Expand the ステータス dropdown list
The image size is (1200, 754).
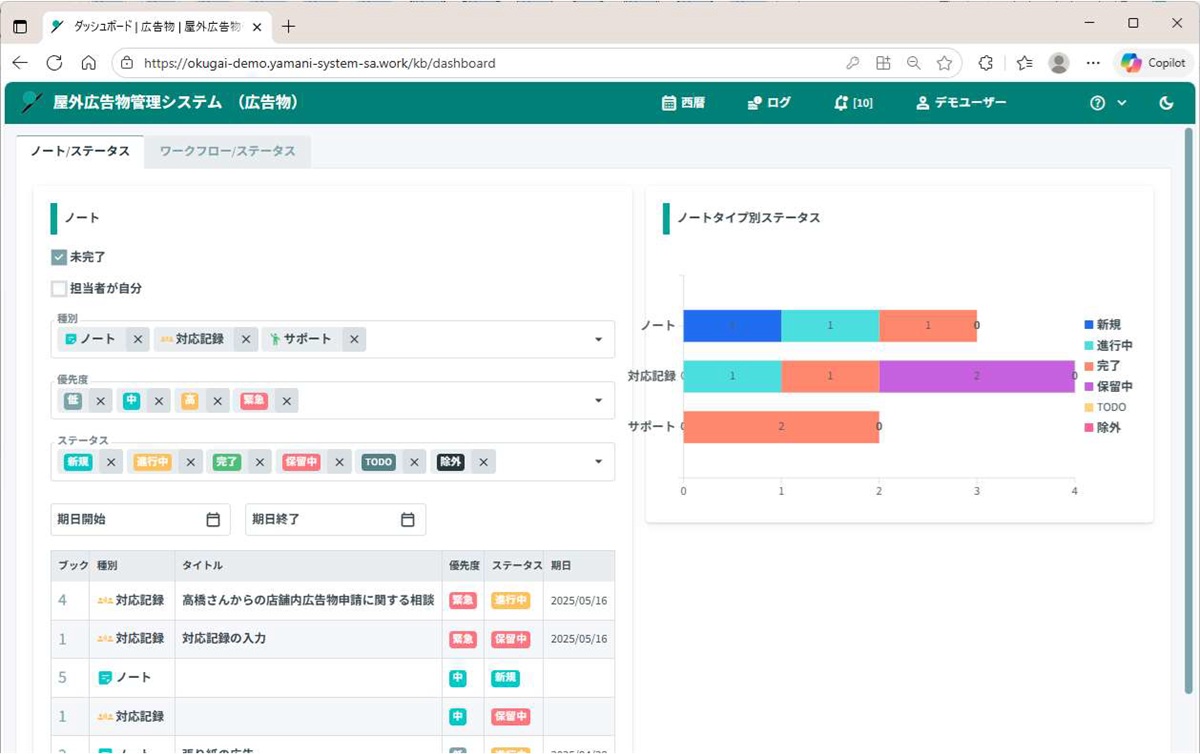(x=598, y=462)
